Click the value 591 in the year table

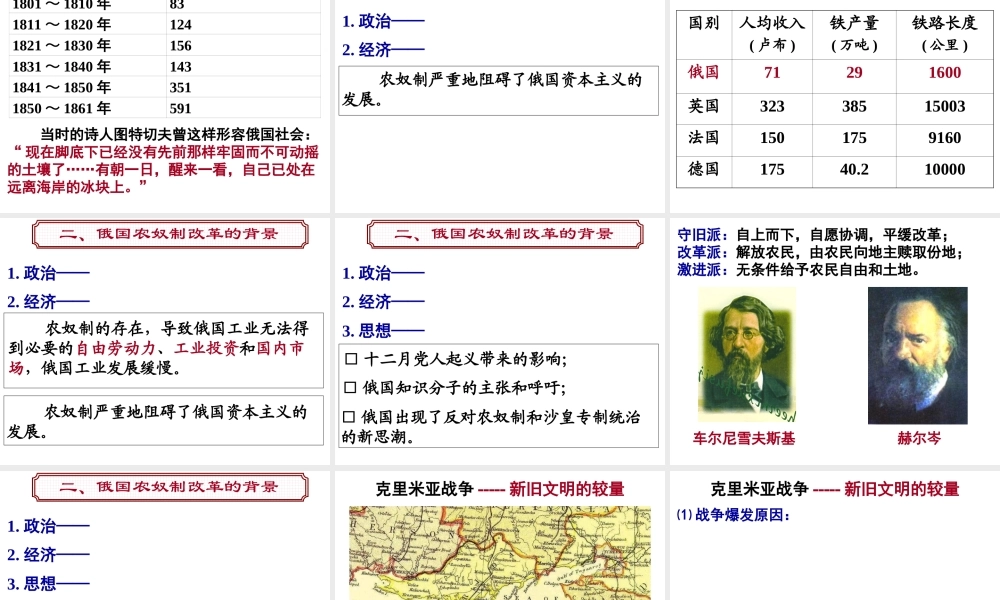click(180, 109)
